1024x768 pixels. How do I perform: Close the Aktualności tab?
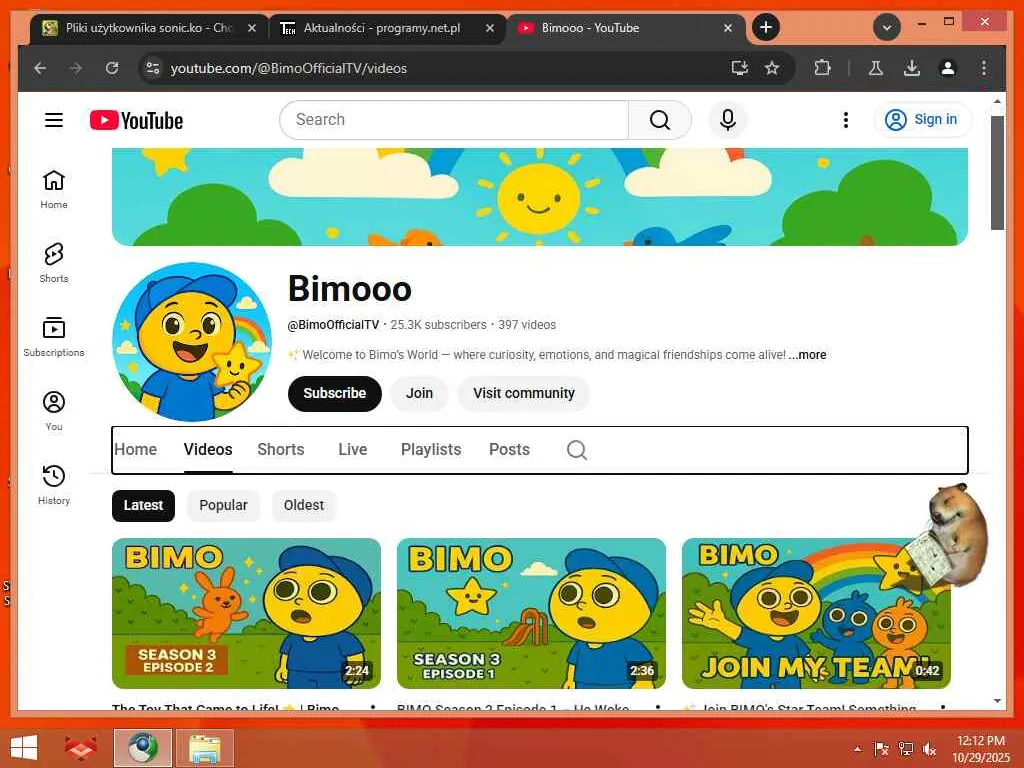pos(490,28)
